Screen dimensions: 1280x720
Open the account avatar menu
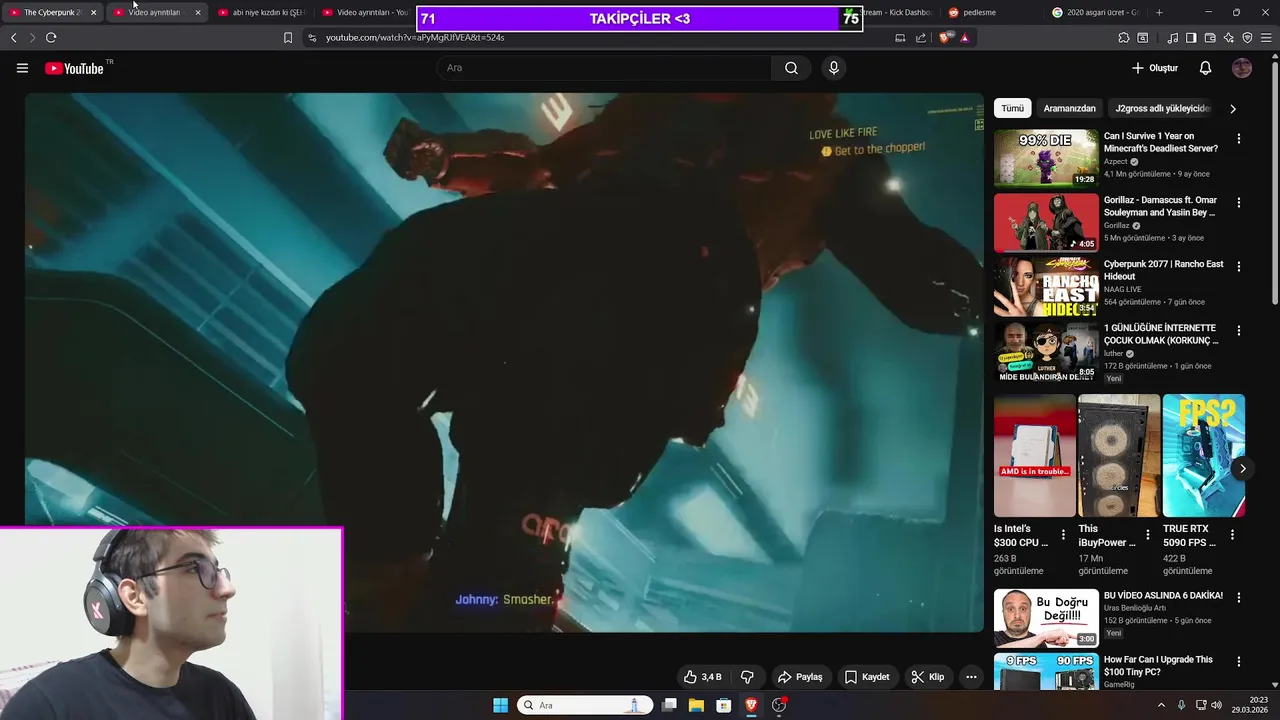click(x=1242, y=68)
